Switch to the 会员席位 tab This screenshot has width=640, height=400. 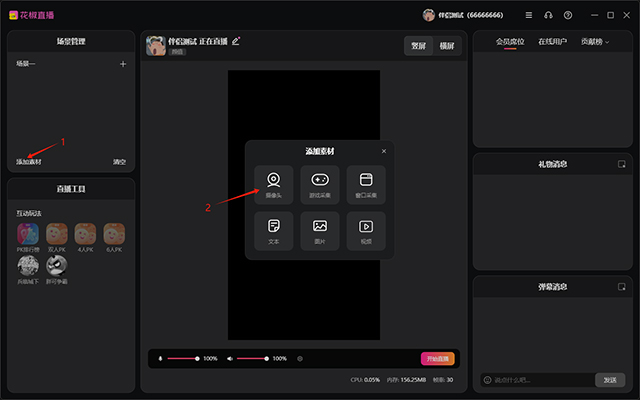510,42
